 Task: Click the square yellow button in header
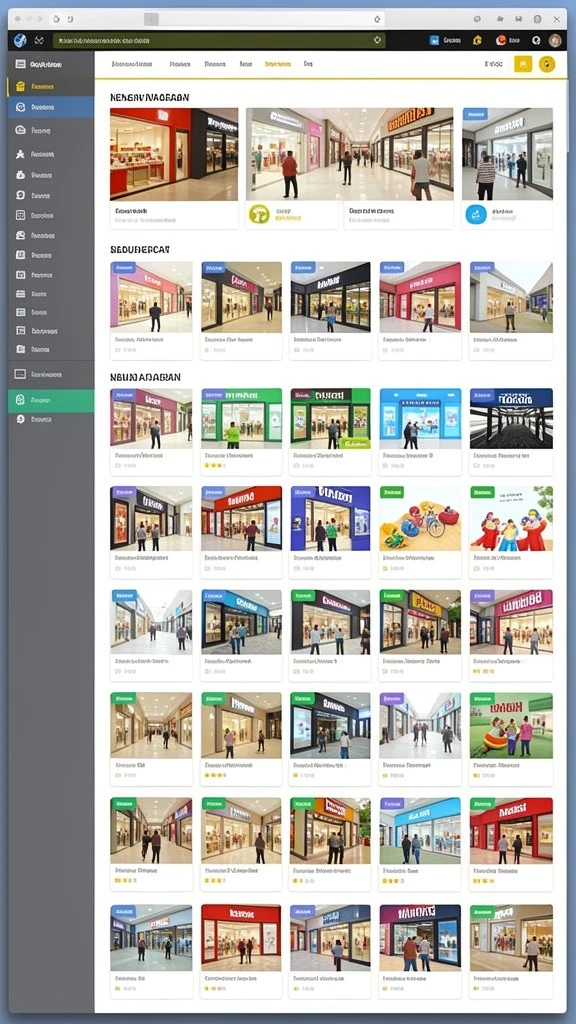coord(522,64)
